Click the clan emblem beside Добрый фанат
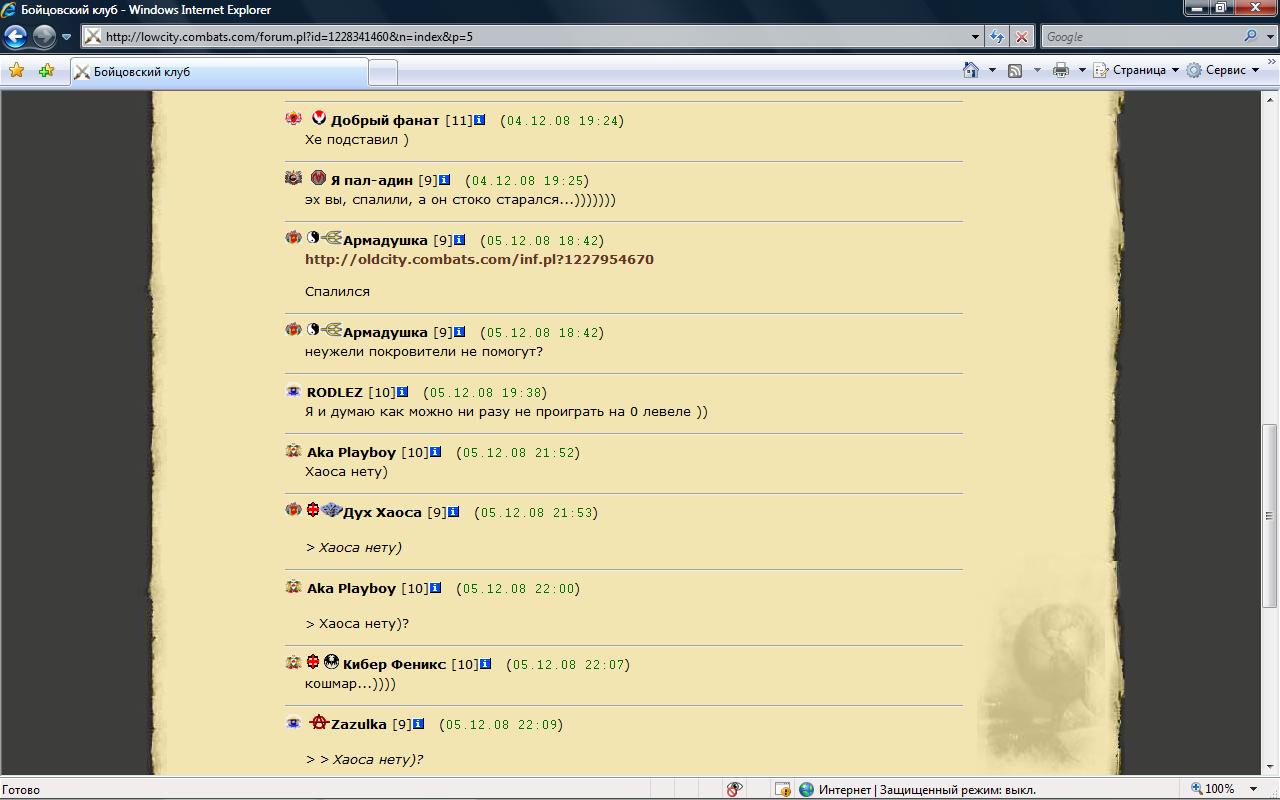 click(319, 118)
